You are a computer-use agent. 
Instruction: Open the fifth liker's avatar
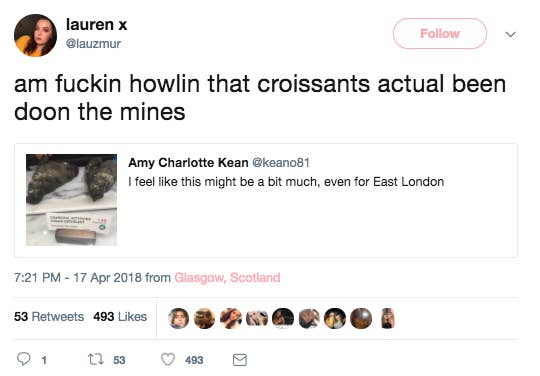[x=283, y=318]
